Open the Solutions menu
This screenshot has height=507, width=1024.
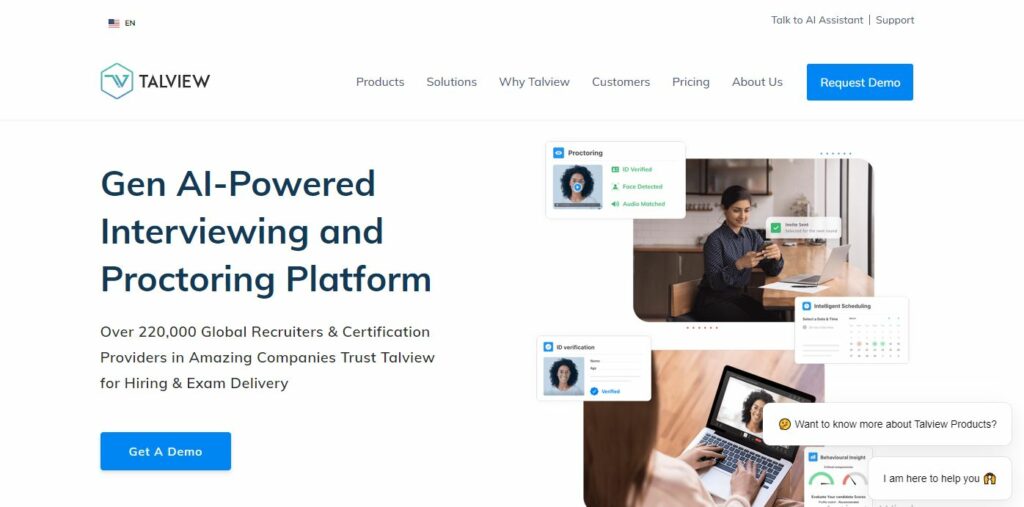pos(451,82)
